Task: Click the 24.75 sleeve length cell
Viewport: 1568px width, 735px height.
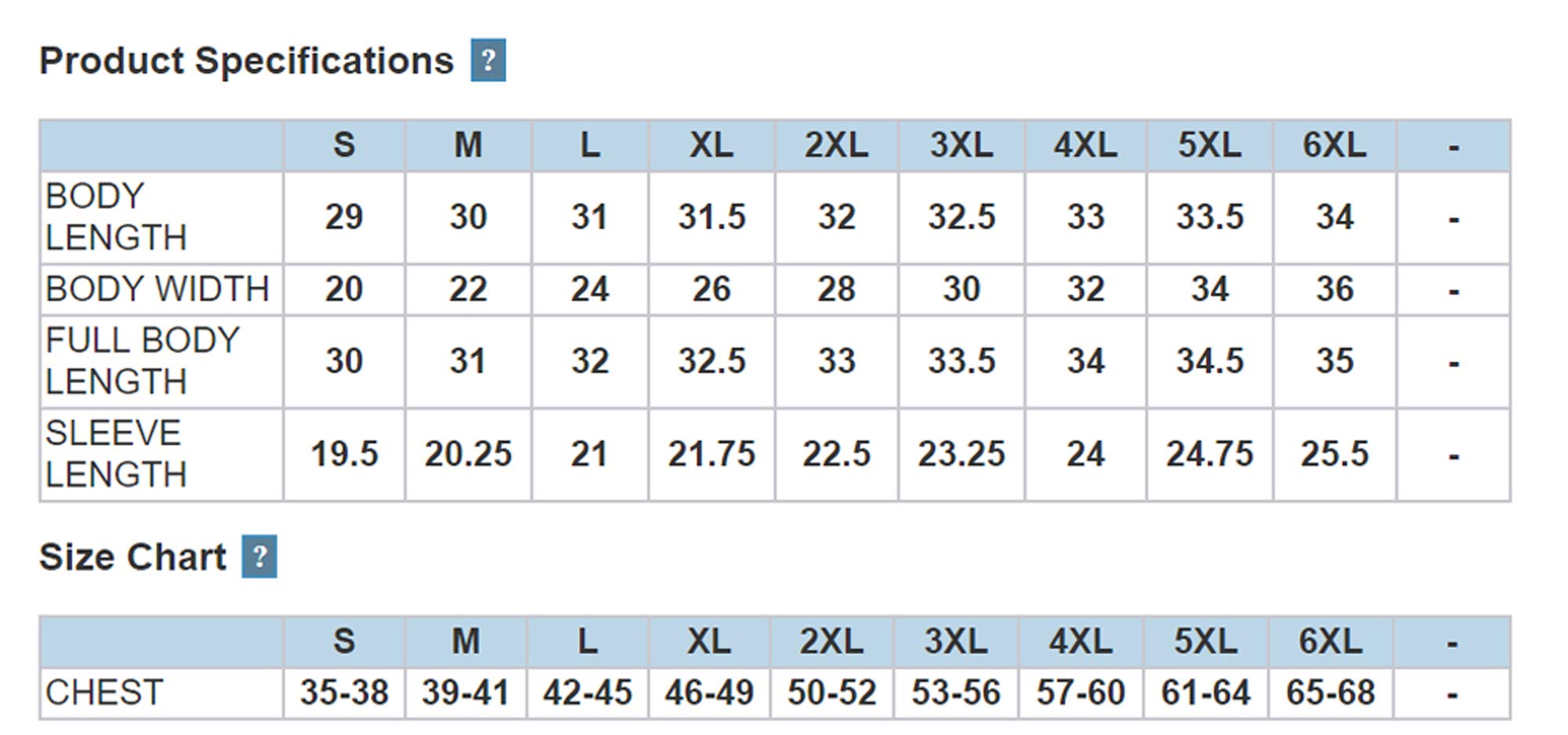Action: 1209,454
